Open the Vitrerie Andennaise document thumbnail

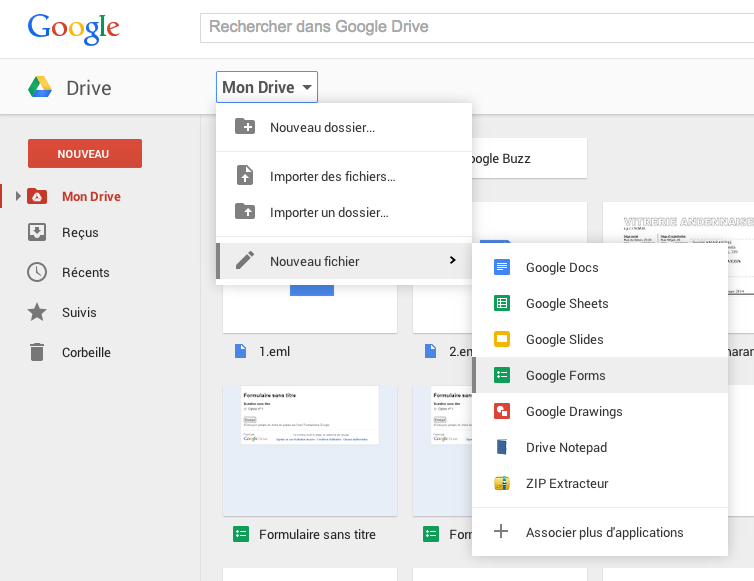[678, 222]
